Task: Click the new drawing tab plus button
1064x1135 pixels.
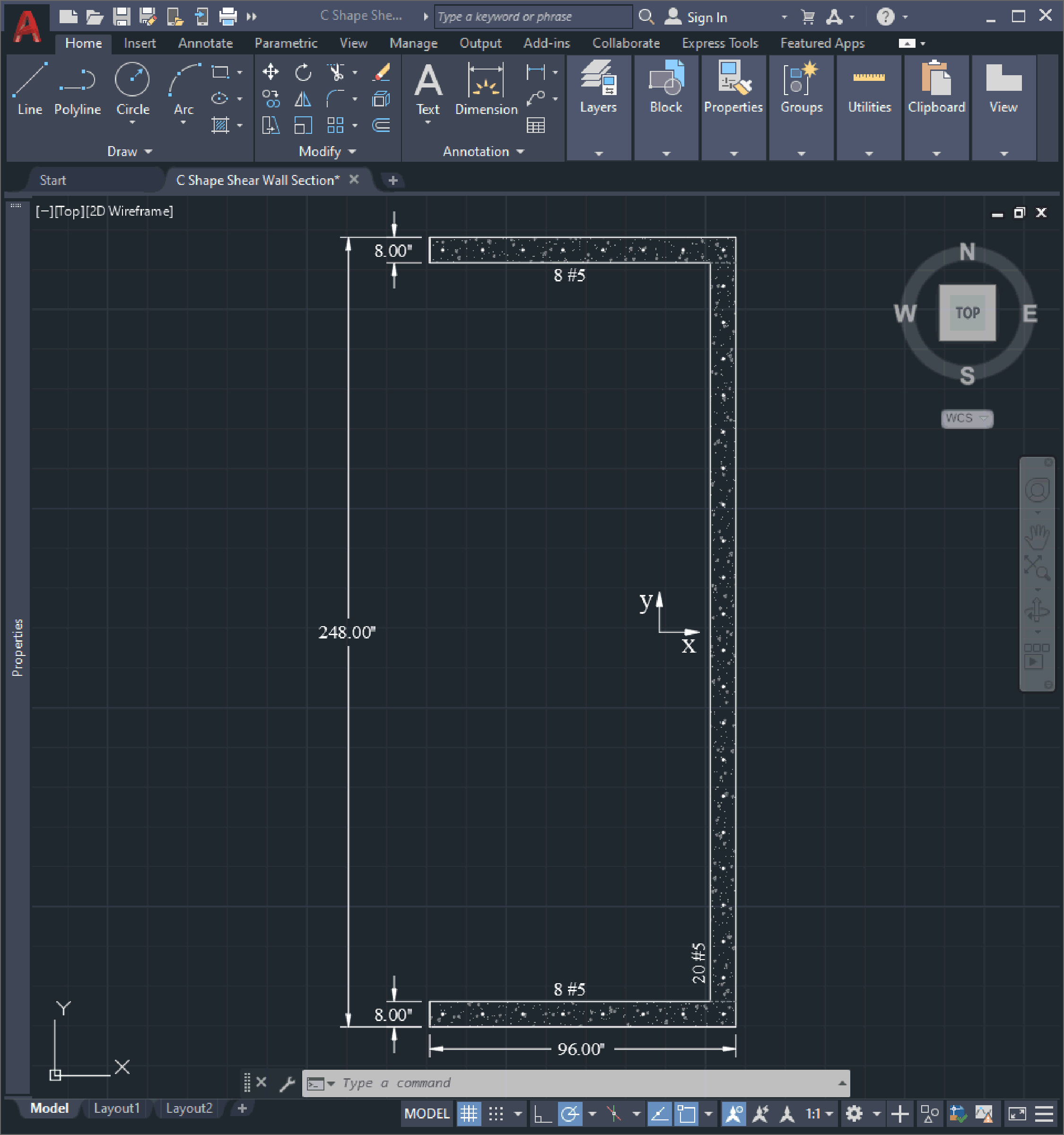Action: point(392,180)
